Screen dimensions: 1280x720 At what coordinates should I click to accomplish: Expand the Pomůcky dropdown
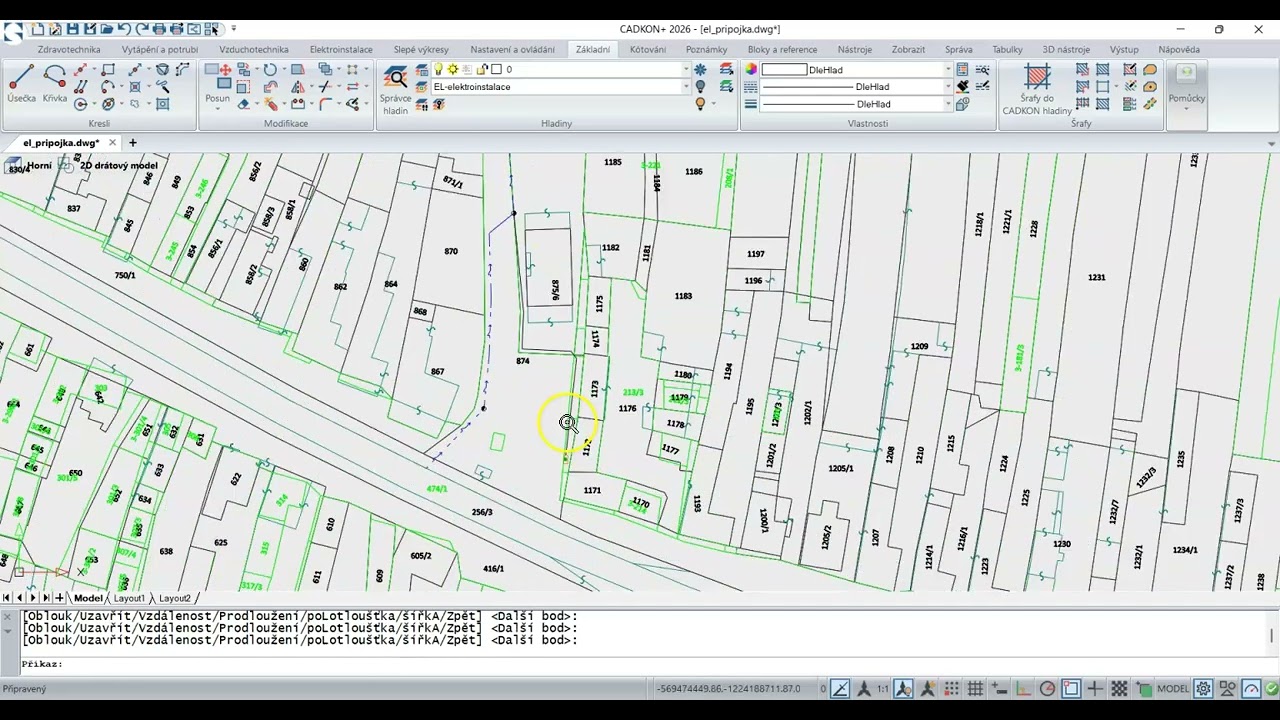click(x=1186, y=107)
